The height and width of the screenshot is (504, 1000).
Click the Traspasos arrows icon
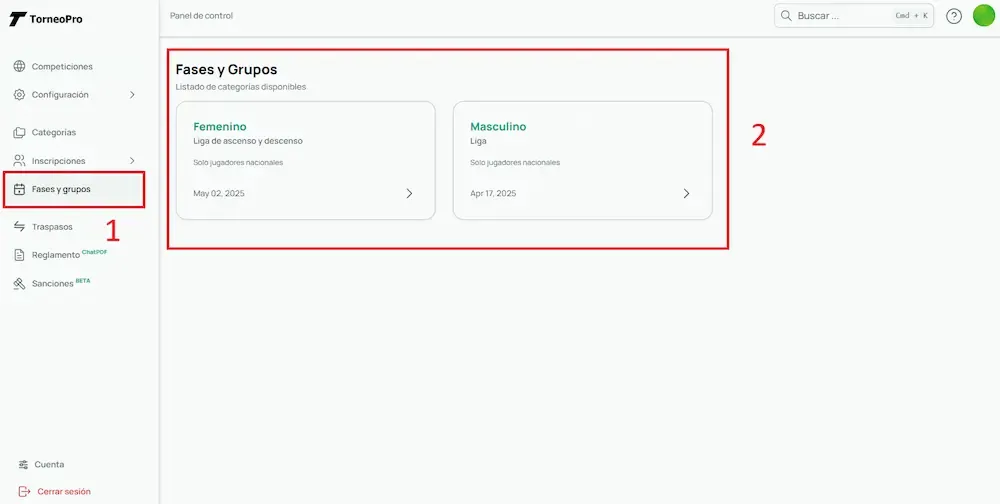tap(20, 227)
